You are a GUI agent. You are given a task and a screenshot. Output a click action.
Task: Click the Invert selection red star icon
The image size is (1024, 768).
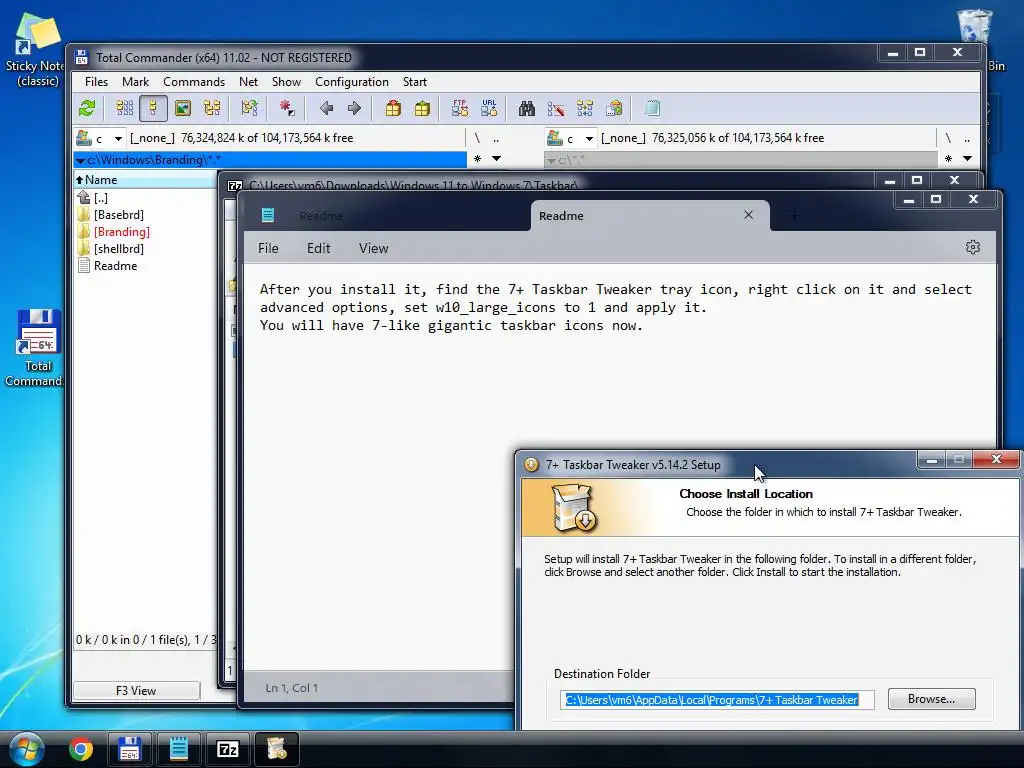[287, 108]
